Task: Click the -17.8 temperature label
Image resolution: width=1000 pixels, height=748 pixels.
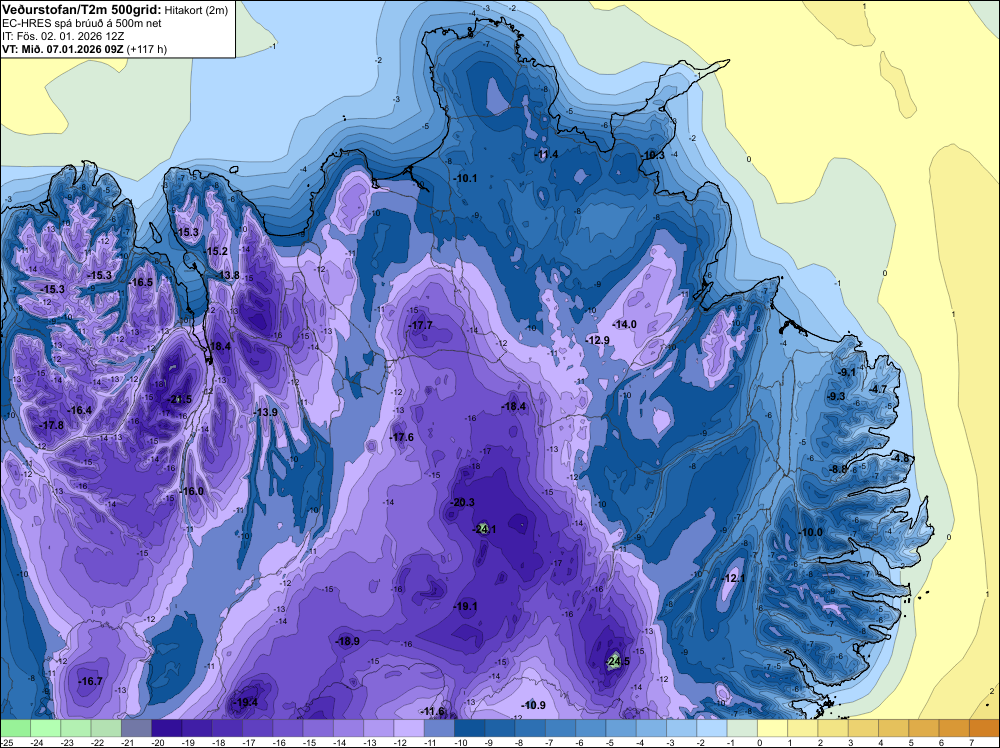Action: [x=52, y=425]
